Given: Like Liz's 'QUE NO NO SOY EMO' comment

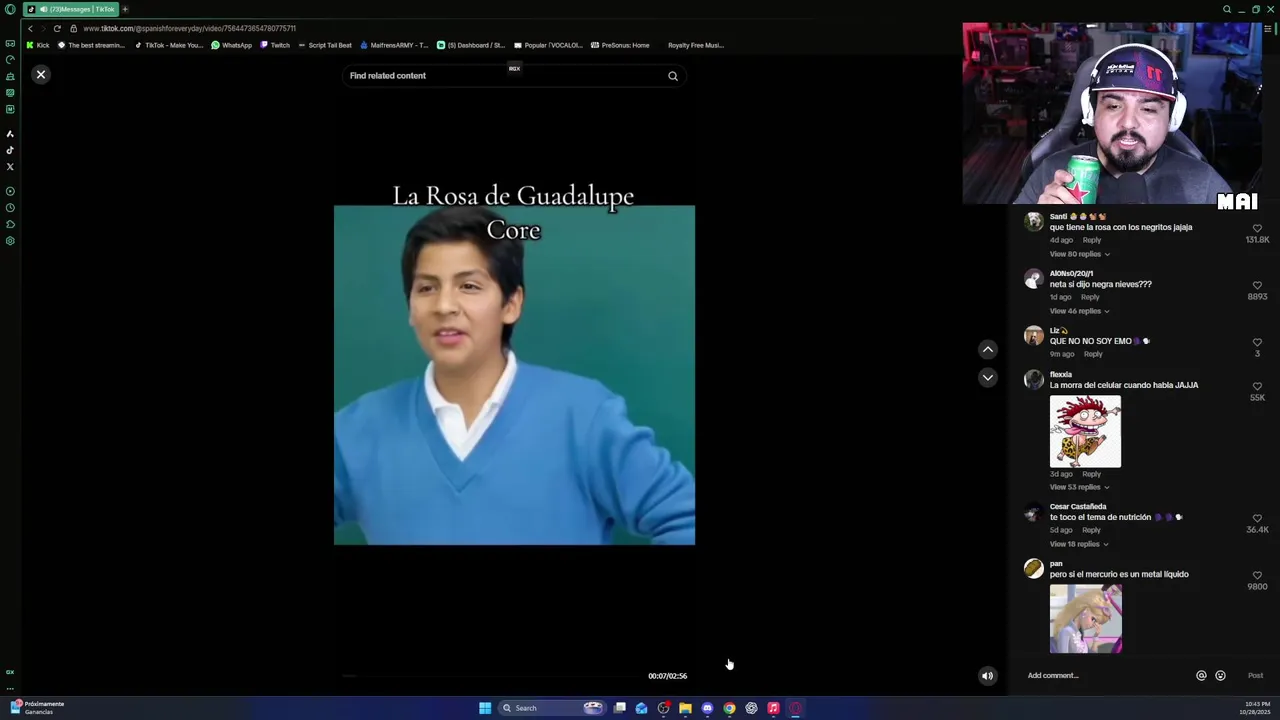Looking at the screenshot, I should click(x=1257, y=343).
